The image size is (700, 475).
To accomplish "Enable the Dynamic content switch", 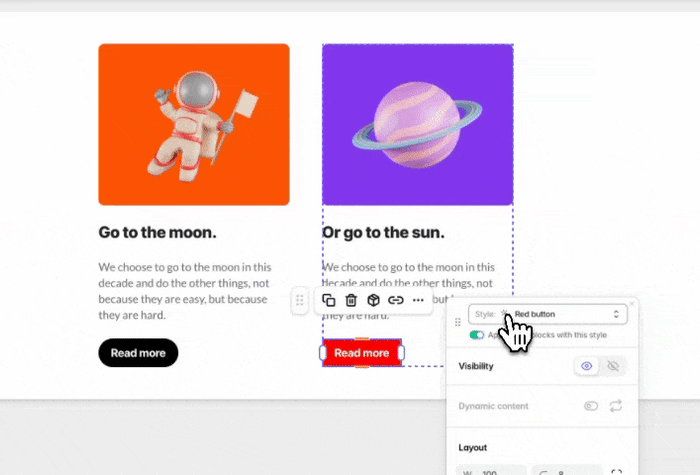I will click(591, 406).
